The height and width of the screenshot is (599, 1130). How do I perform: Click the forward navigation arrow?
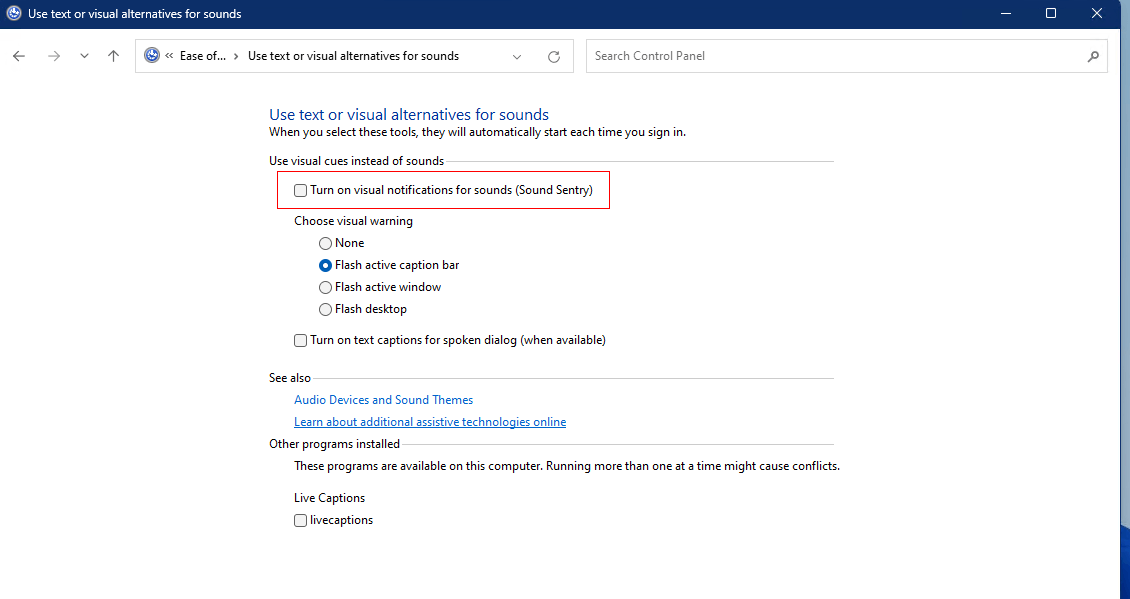pyautogui.click(x=54, y=56)
